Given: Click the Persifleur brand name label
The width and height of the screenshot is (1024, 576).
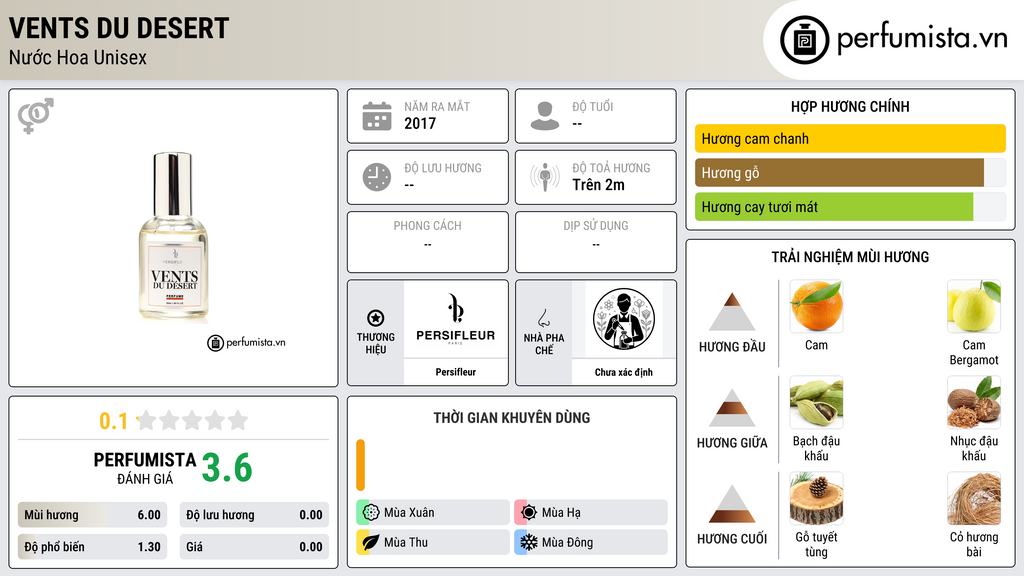Looking at the screenshot, I should (x=456, y=372).
